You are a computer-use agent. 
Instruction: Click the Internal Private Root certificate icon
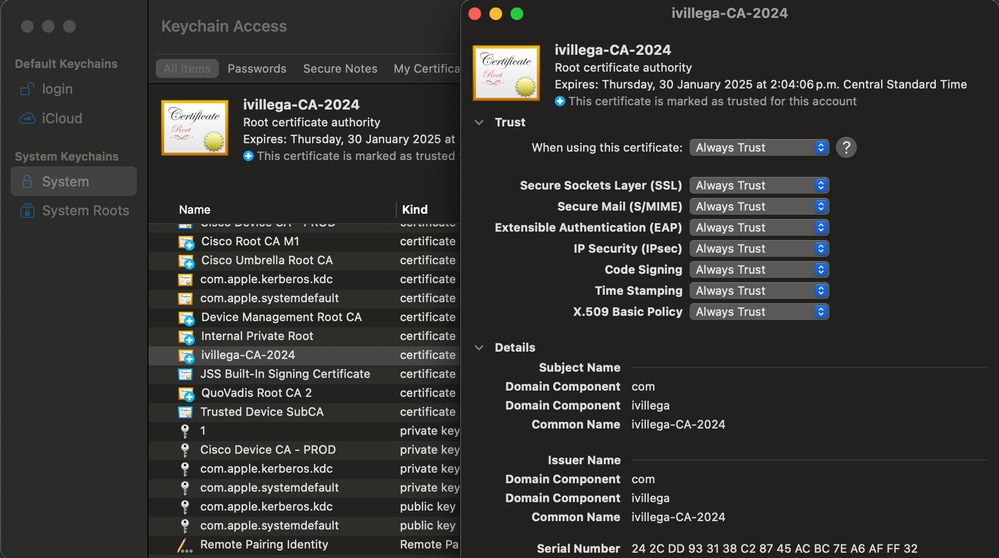click(186, 337)
